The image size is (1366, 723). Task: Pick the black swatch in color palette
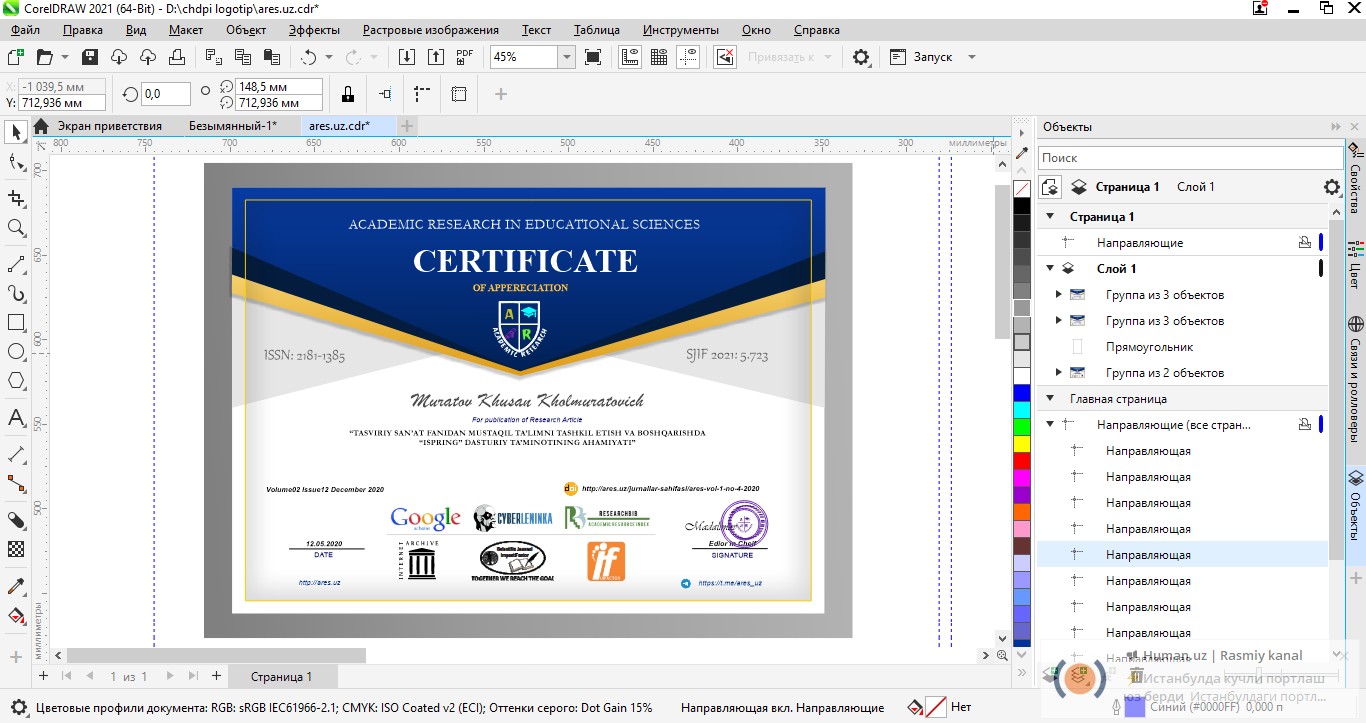tap(1021, 206)
